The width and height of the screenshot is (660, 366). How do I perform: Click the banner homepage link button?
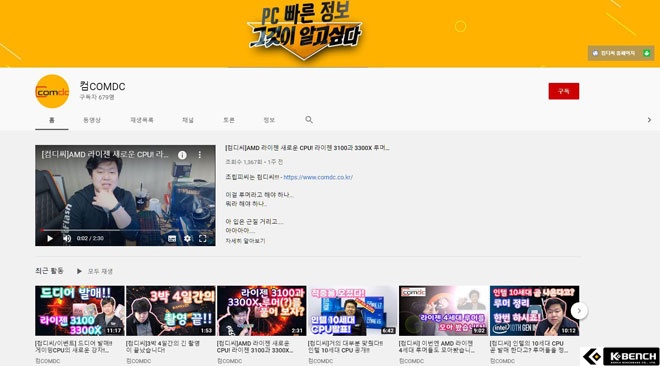coord(621,53)
